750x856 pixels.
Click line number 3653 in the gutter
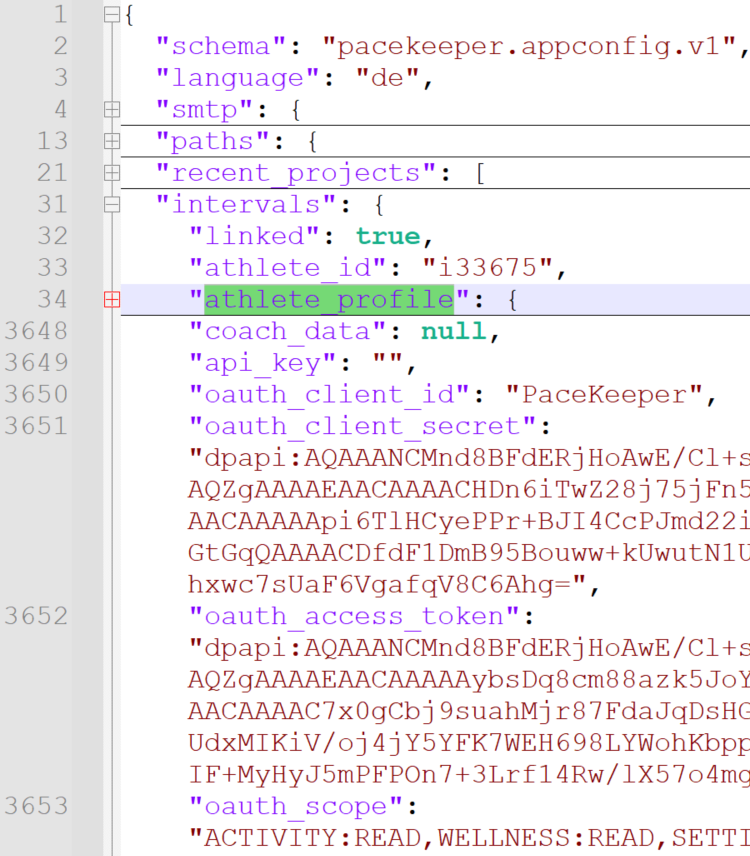(x=36, y=806)
